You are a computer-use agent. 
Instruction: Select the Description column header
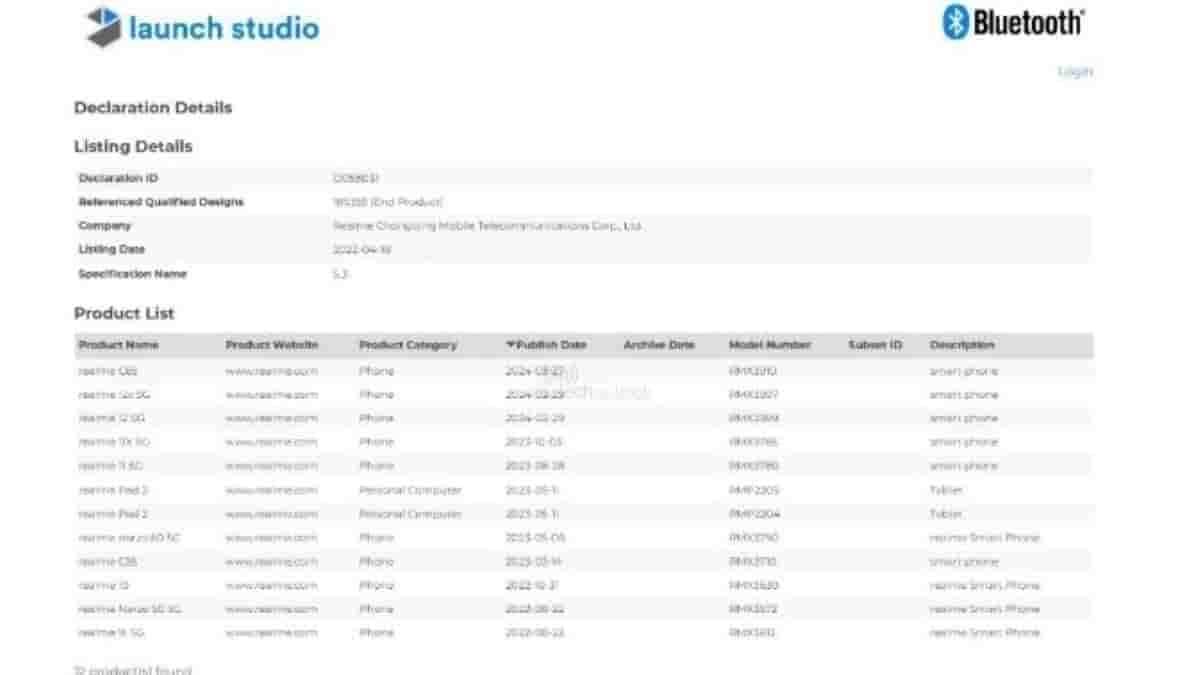coord(962,345)
